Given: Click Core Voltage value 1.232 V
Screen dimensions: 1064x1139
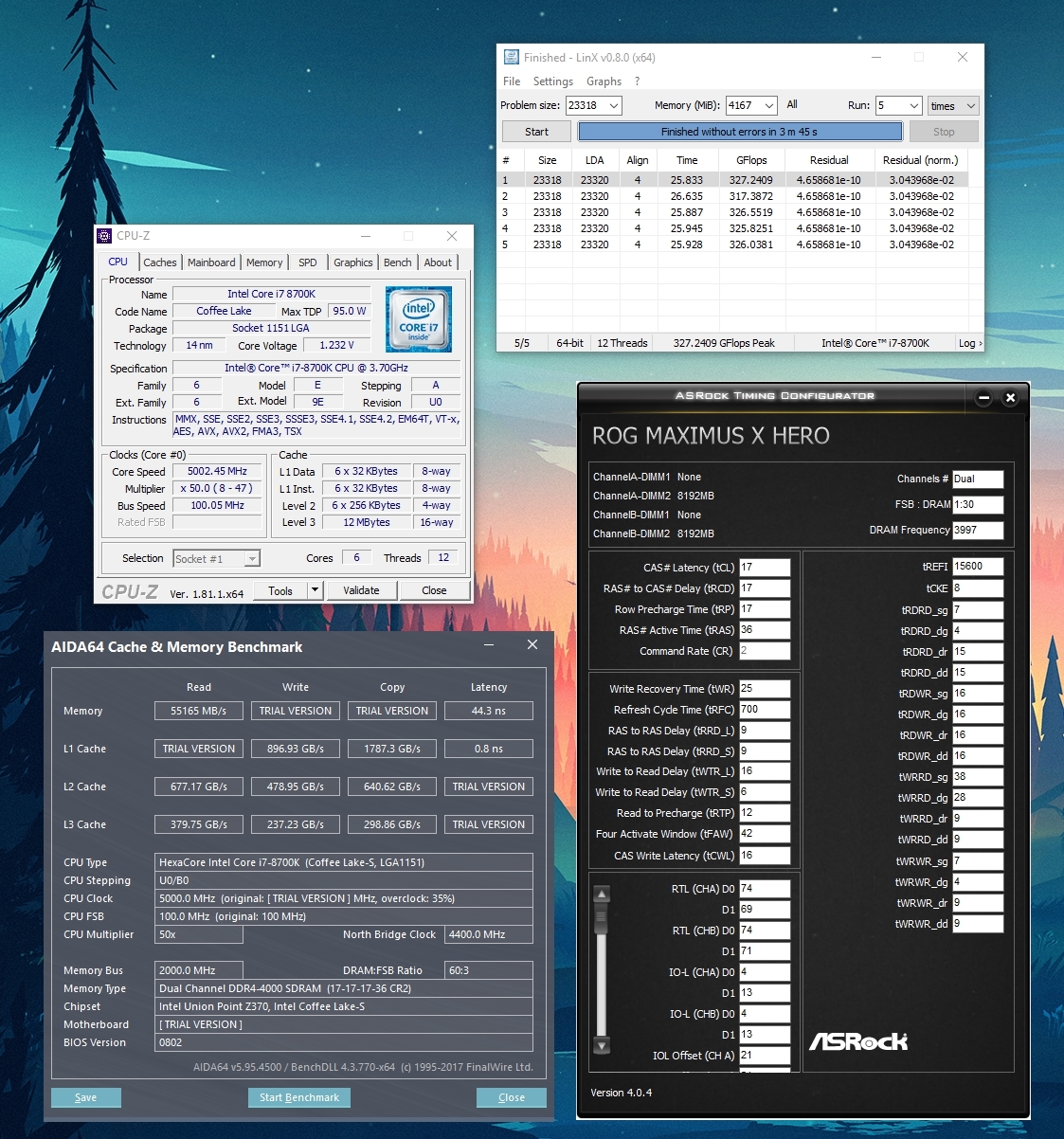Looking at the screenshot, I should point(336,346).
